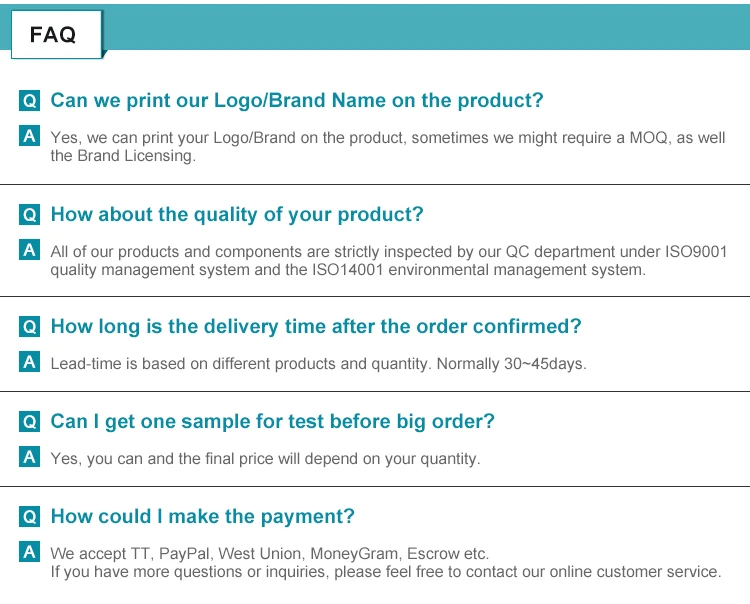Click the A icon beside Logo/Brand answer
750x604 pixels.
tap(30, 136)
